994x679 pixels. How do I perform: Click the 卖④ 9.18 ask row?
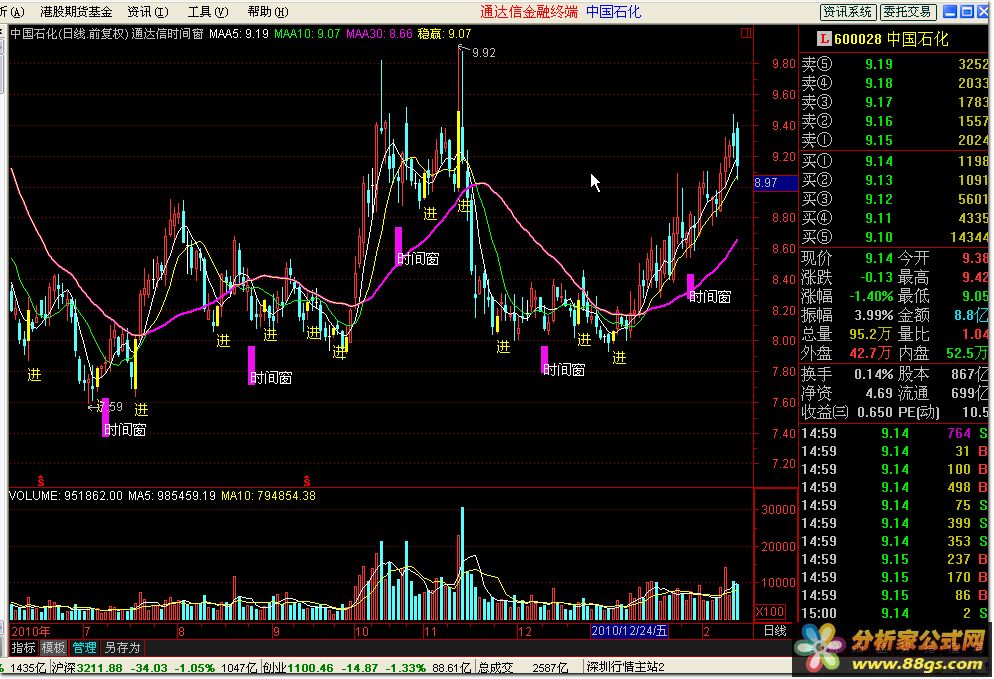(894, 83)
